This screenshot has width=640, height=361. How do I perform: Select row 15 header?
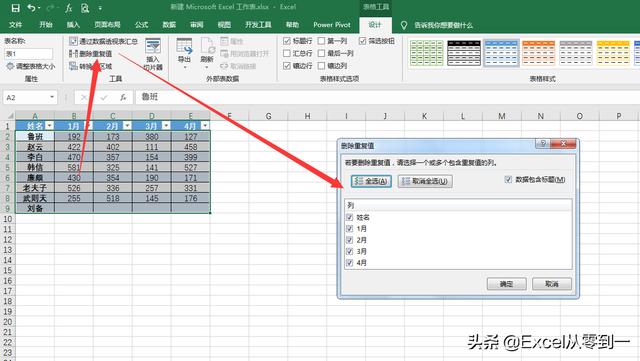8,270
